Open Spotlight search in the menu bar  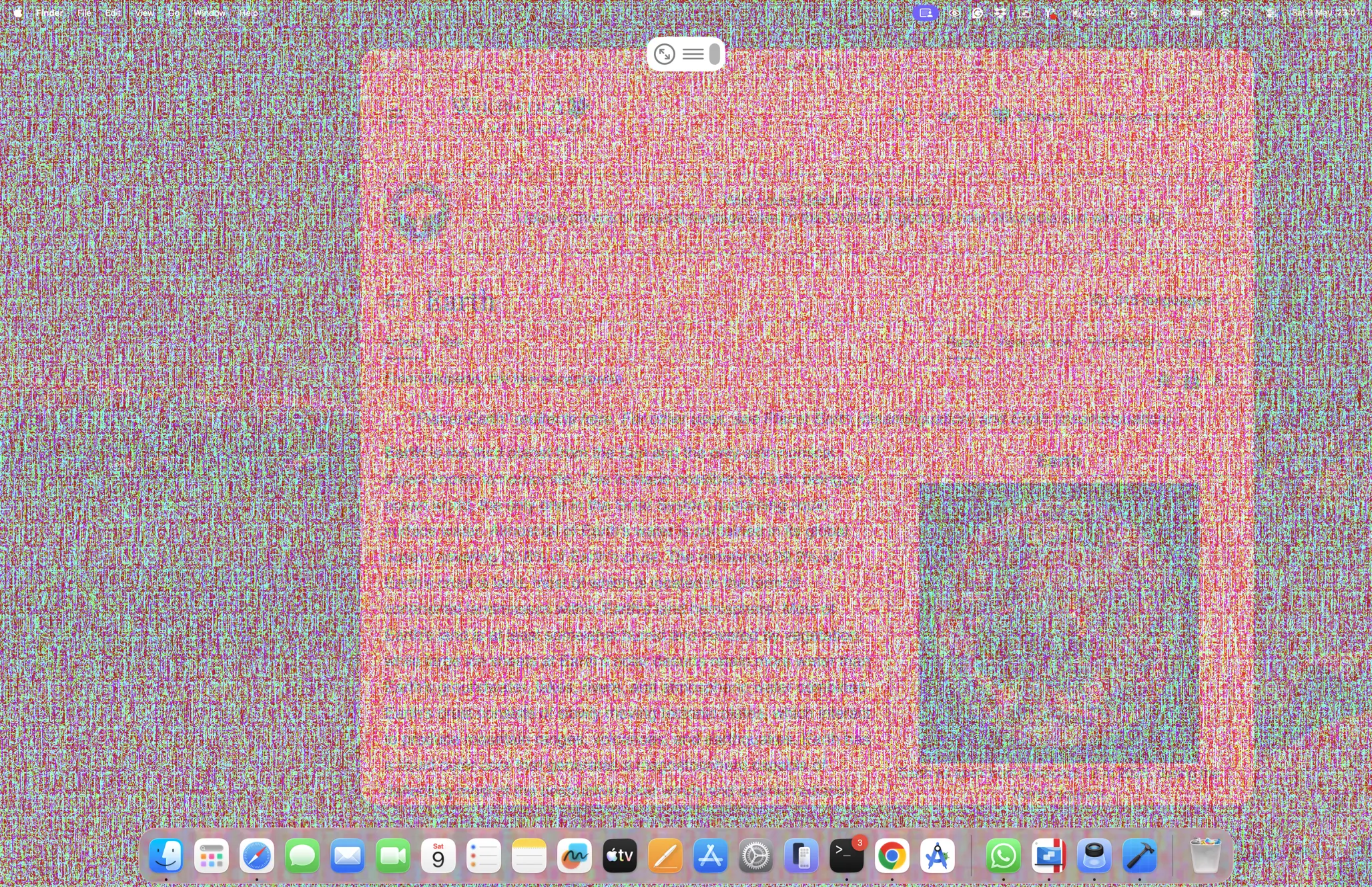(1247, 13)
